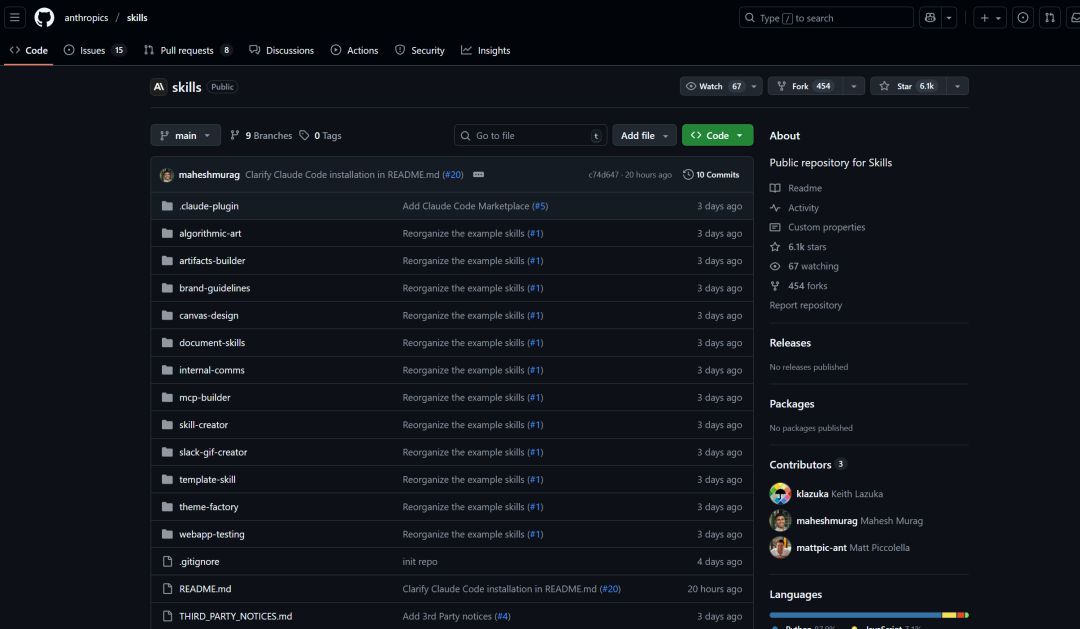The height and width of the screenshot is (629, 1080).
Task: Open the THIRD_PARTY_NOTICES.md file
Action: [236, 617]
